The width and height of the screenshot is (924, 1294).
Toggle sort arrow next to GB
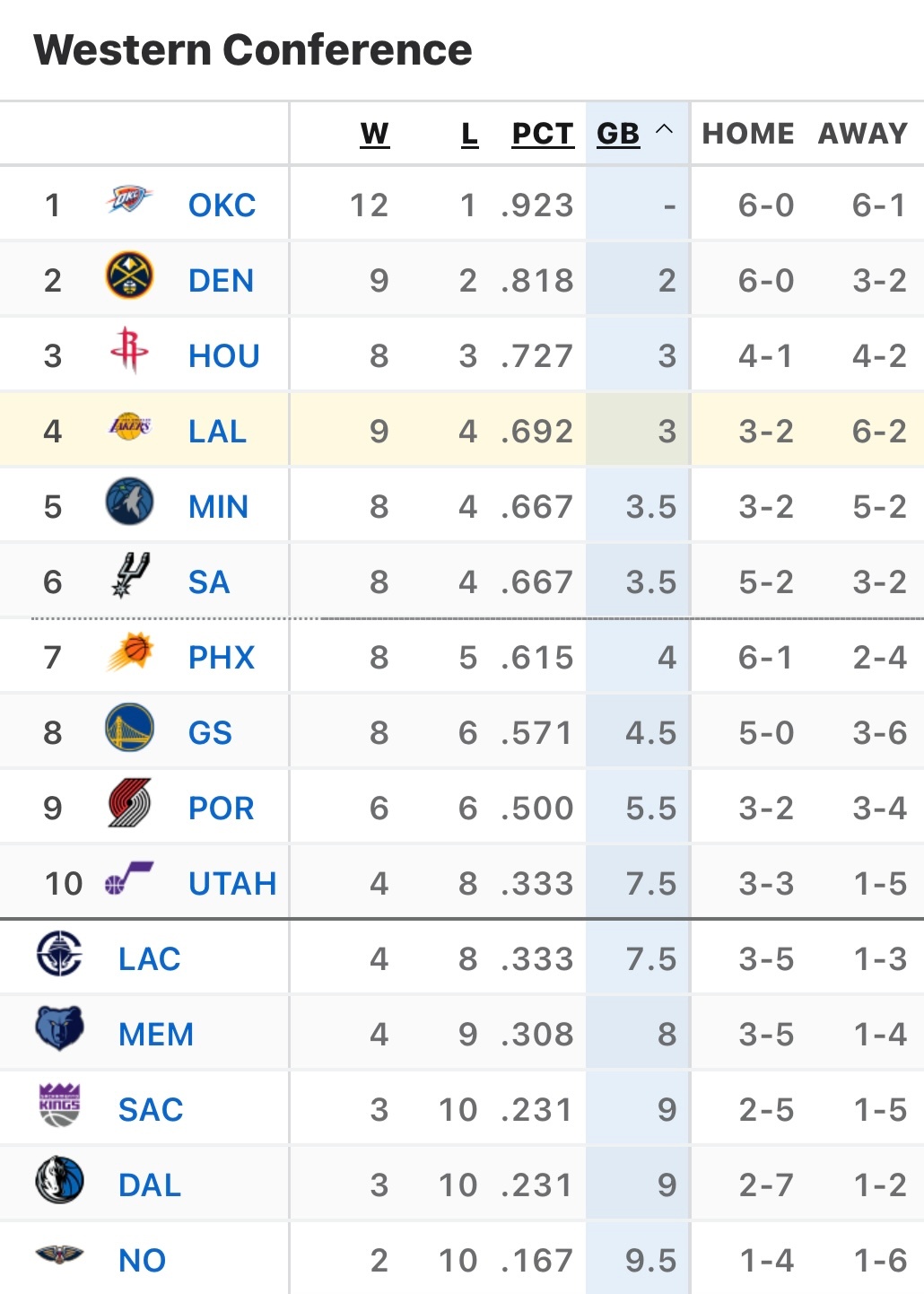(664, 129)
